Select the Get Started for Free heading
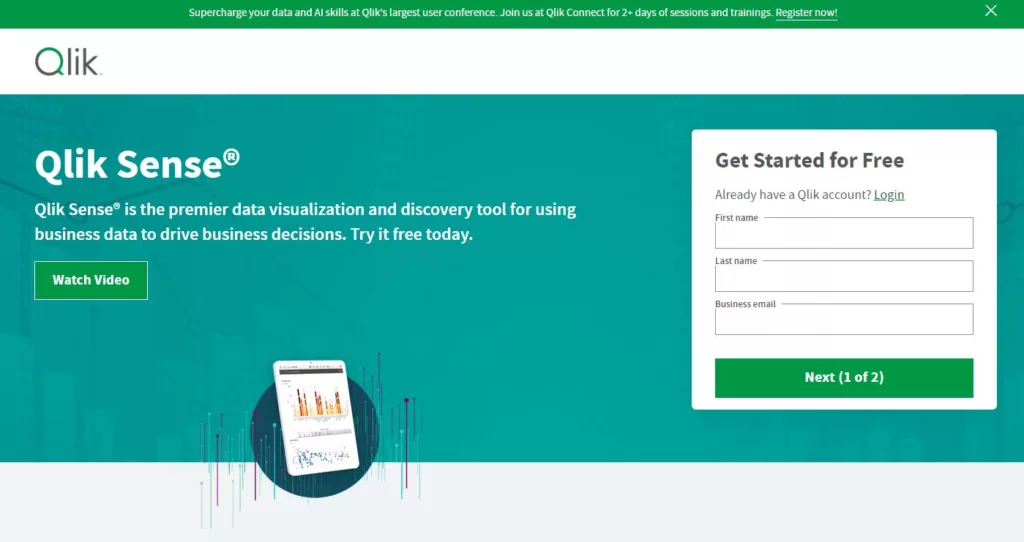The image size is (1024, 542). point(809,160)
